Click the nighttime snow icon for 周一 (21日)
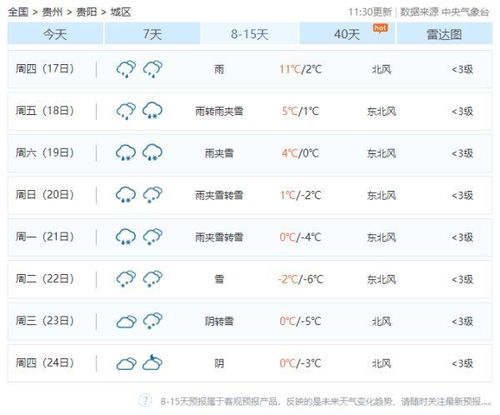500x415 pixels. tap(153, 237)
